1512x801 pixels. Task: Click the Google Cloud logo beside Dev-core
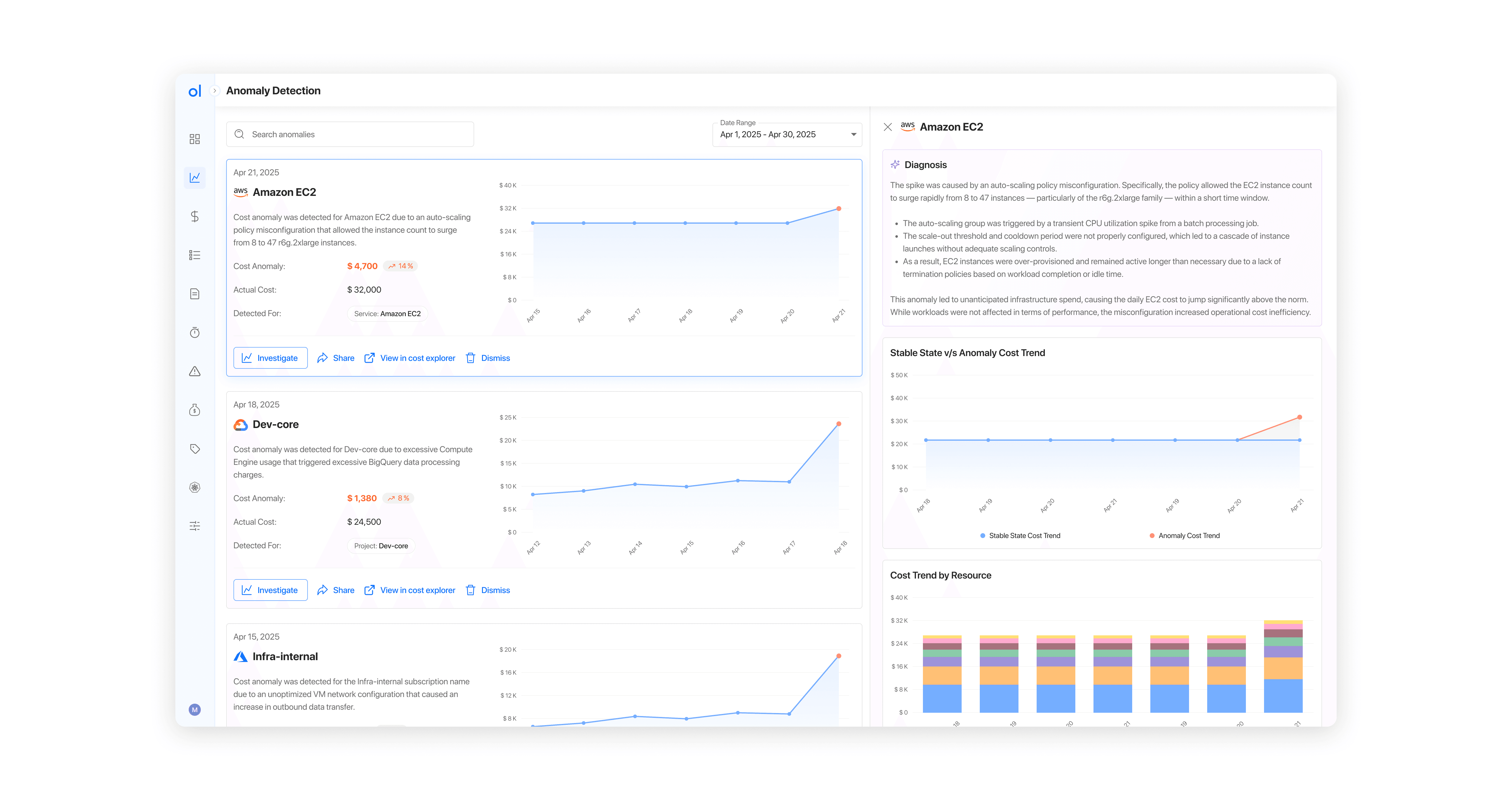tap(241, 425)
